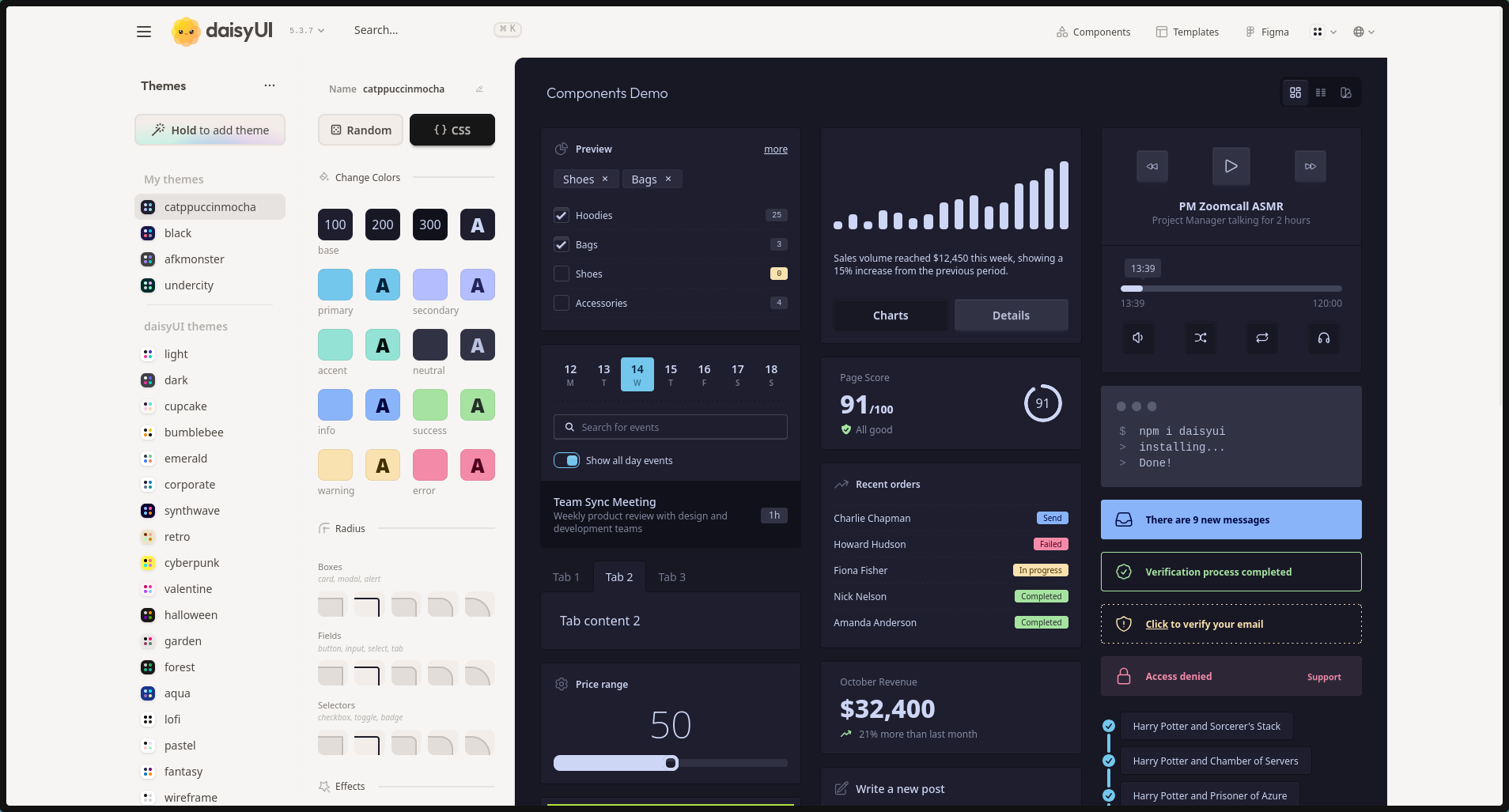Open the hamburger menu top left
Image resolution: width=1509 pixels, height=812 pixels.
145,32
